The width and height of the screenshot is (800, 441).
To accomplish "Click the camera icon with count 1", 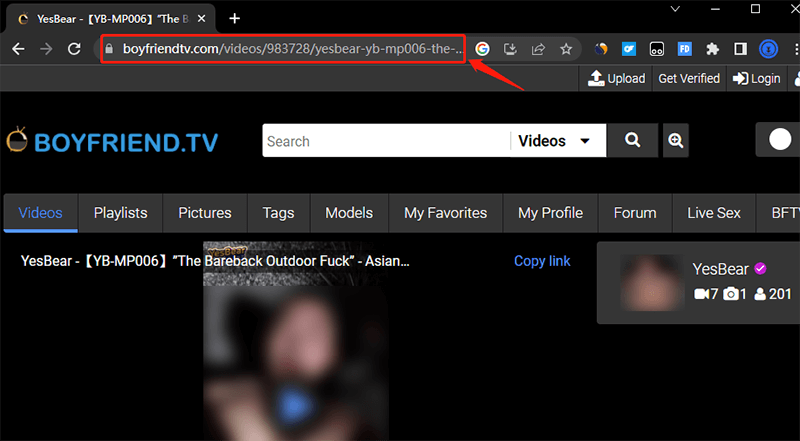I will (731, 294).
